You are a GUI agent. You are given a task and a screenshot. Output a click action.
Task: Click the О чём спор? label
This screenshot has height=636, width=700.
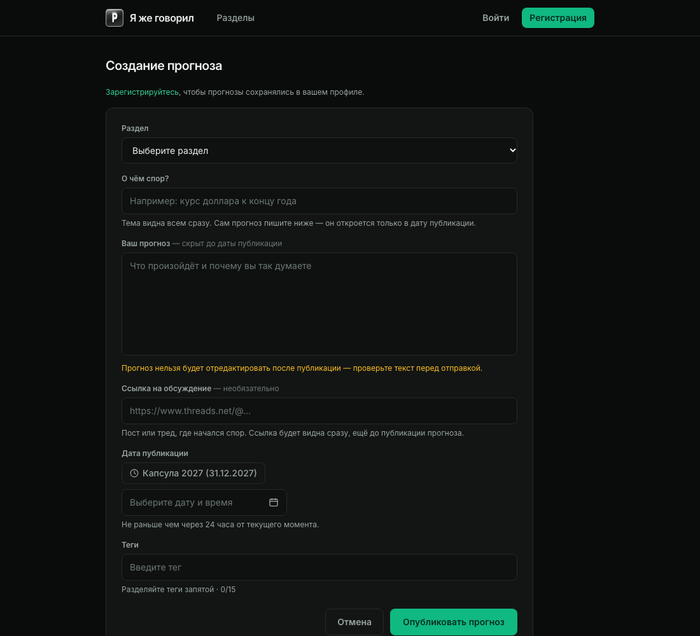click(x=145, y=179)
